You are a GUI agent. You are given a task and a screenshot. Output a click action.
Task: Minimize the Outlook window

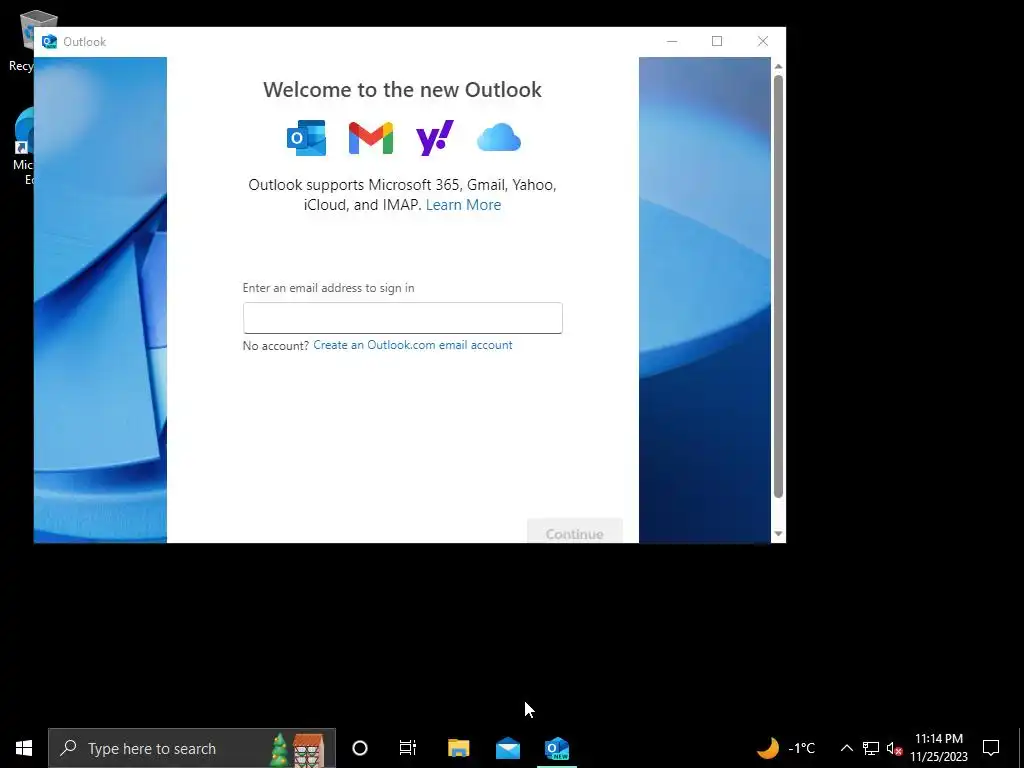tap(672, 41)
